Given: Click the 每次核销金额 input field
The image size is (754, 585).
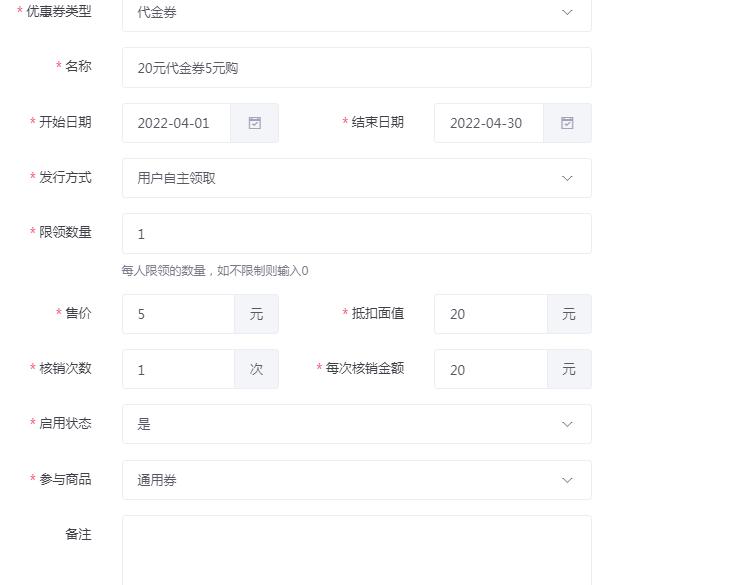Looking at the screenshot, I should 490,370.
